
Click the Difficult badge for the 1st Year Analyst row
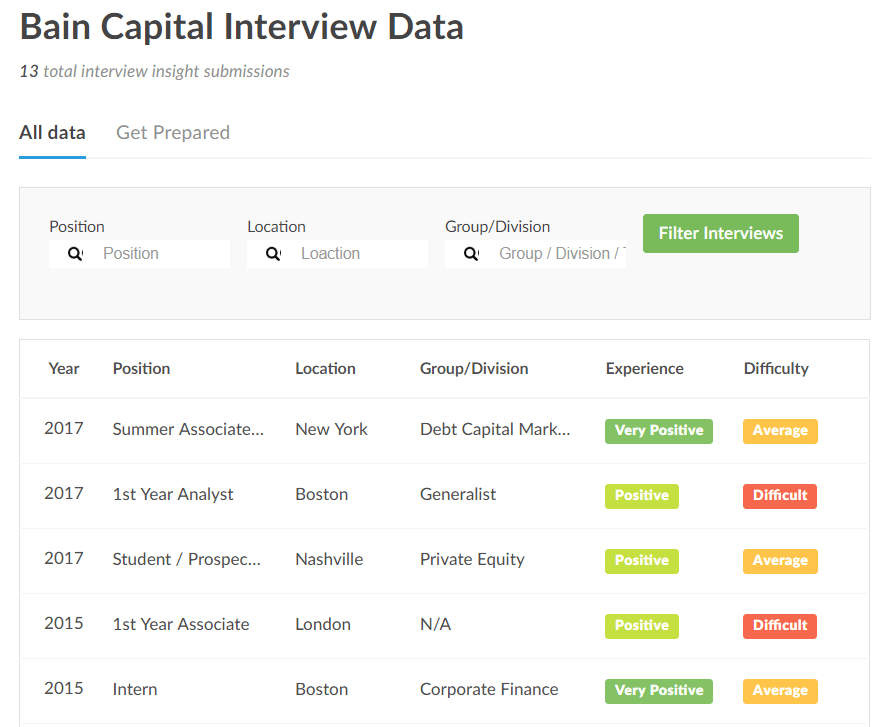[779, 496]
